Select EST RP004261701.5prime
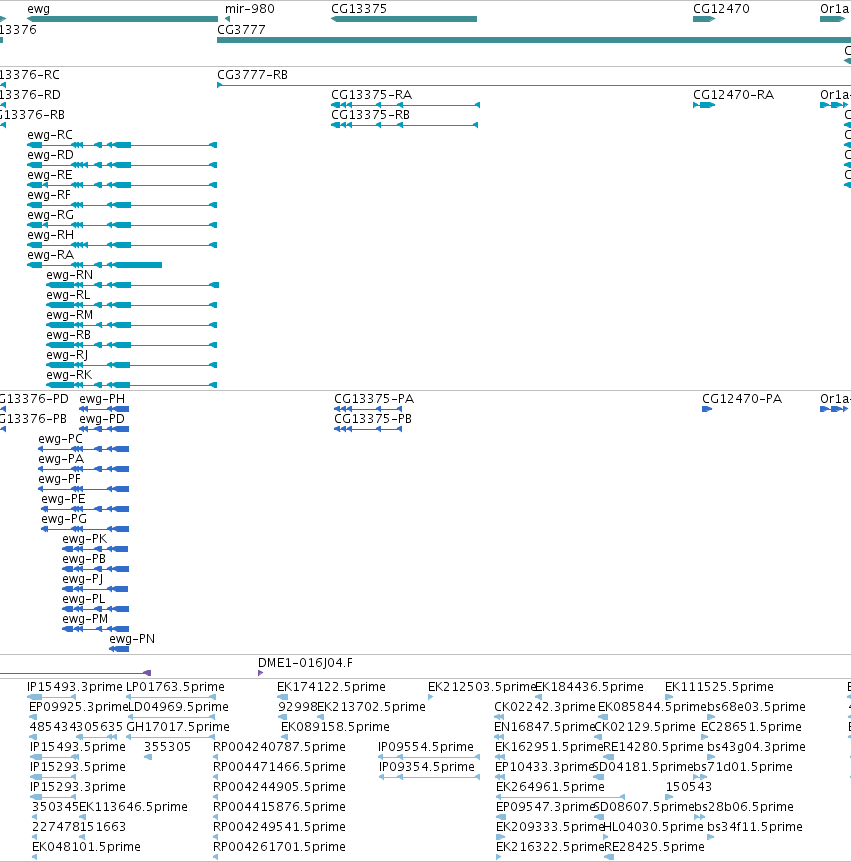Image resolution: width=851 pixels, height=862 pixels. pyautogui.click(x=215, y=858)
